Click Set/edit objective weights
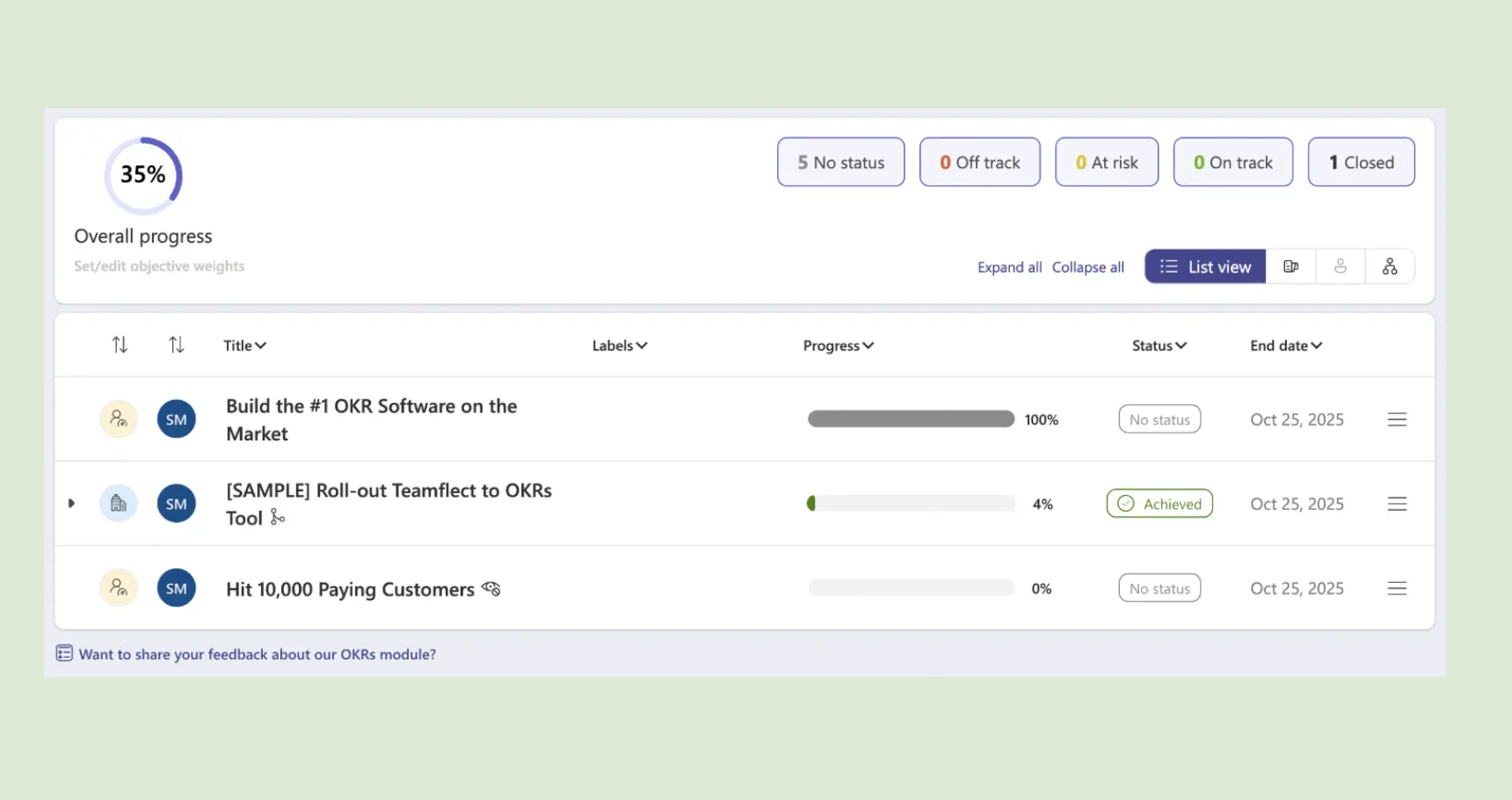1512x800 pixels. [x=159, y=265]
